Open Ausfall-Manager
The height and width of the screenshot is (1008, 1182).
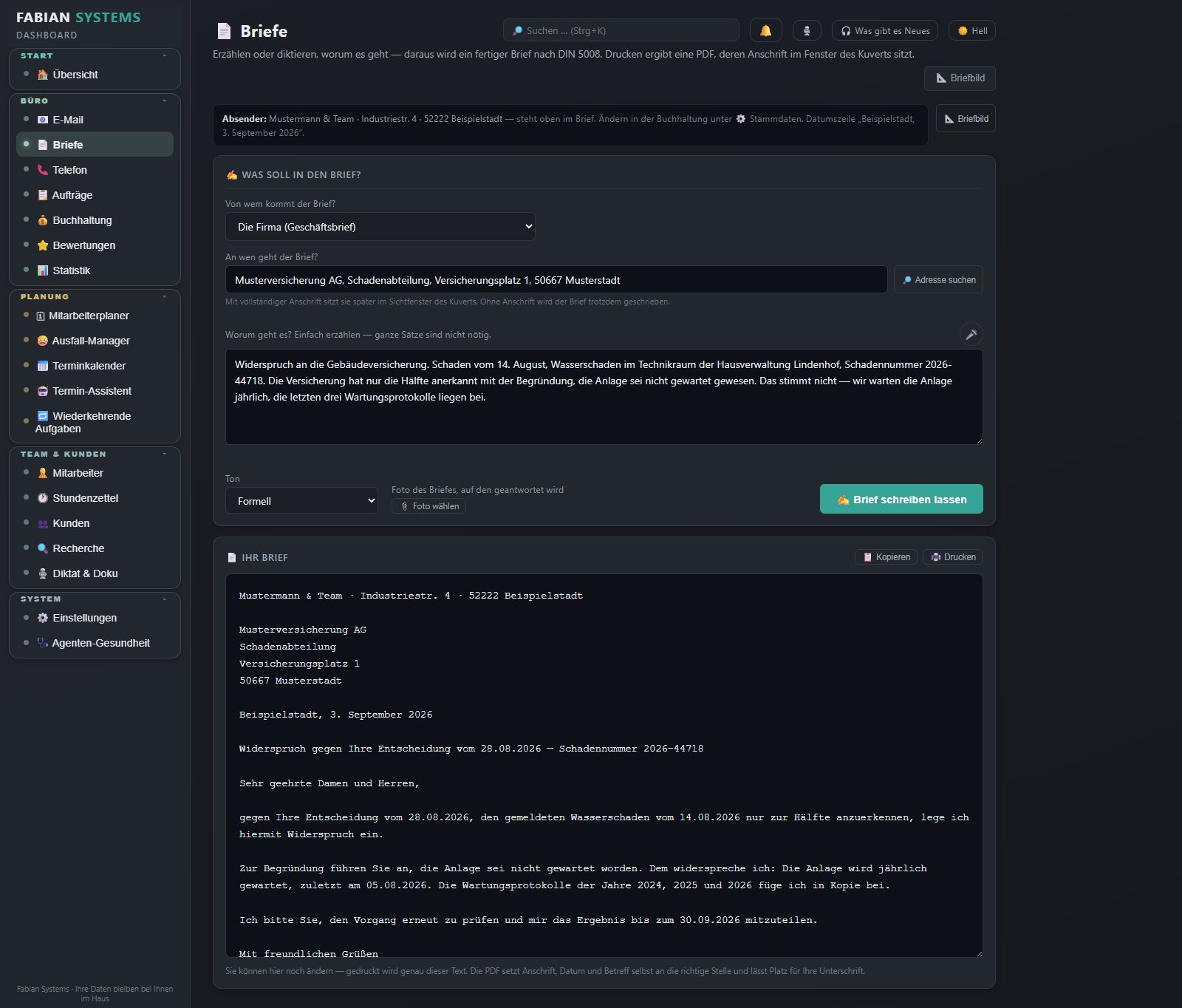tap(95, 341)
